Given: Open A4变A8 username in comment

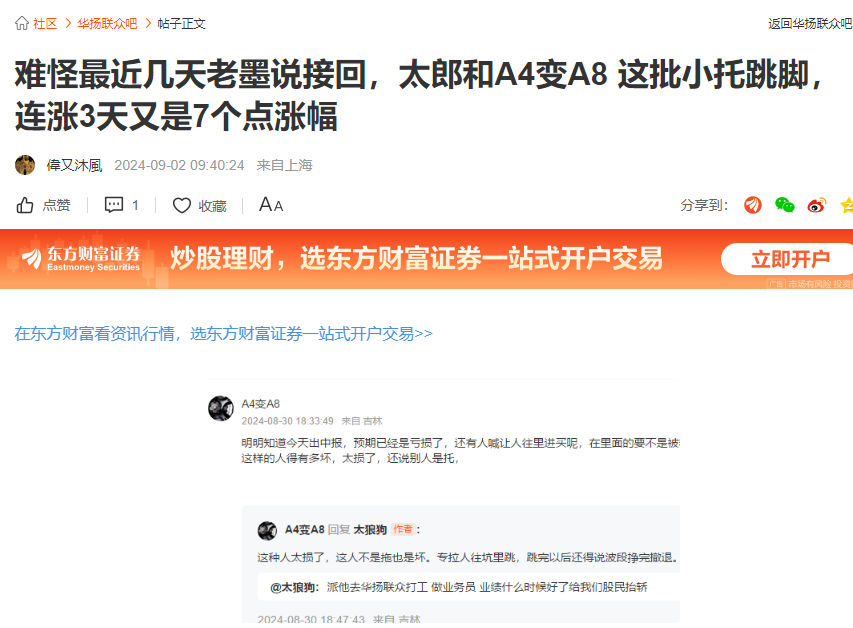Looking at the screenshot, I should [261, 404].
